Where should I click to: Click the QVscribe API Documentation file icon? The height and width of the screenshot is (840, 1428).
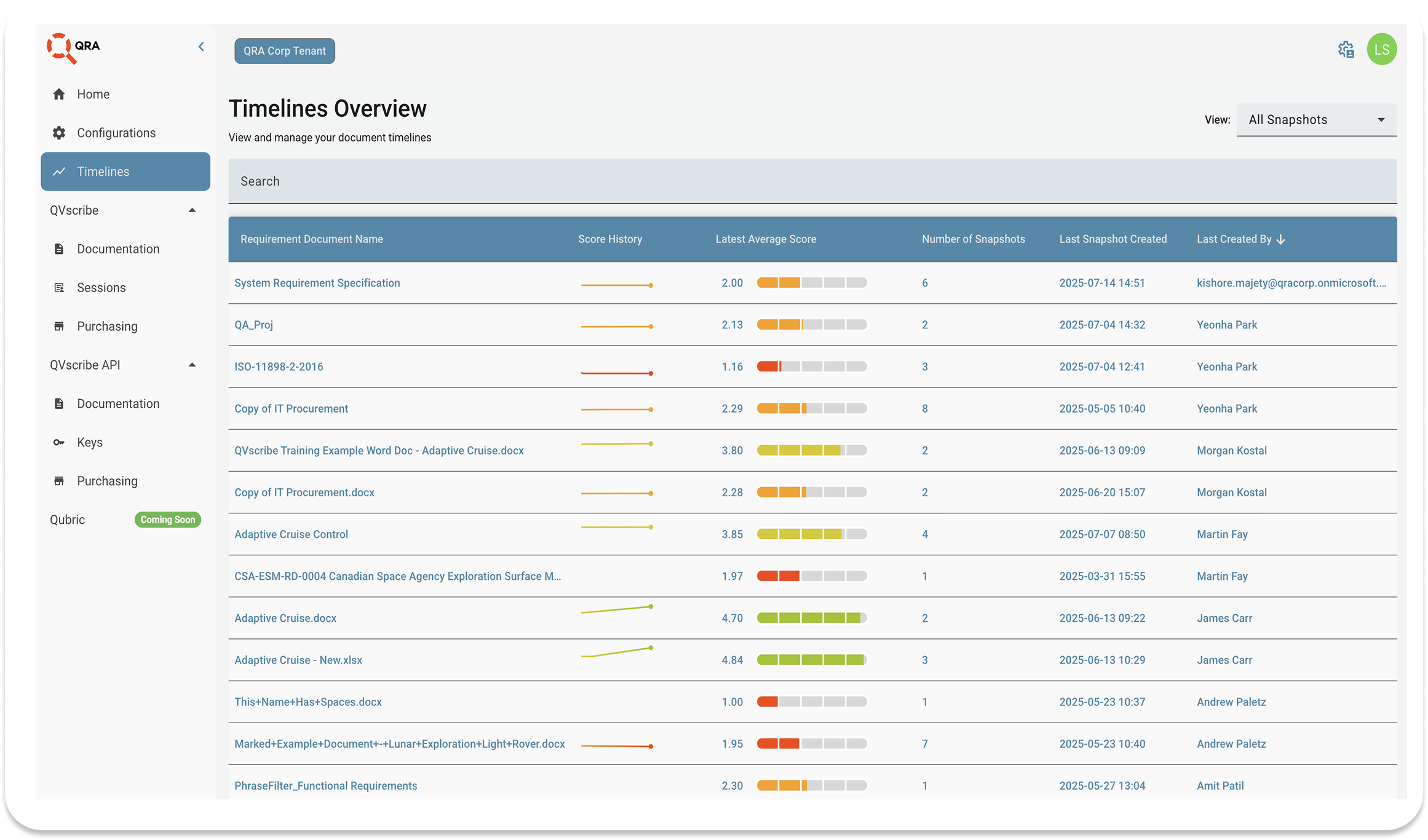click(x=59, y=404)
